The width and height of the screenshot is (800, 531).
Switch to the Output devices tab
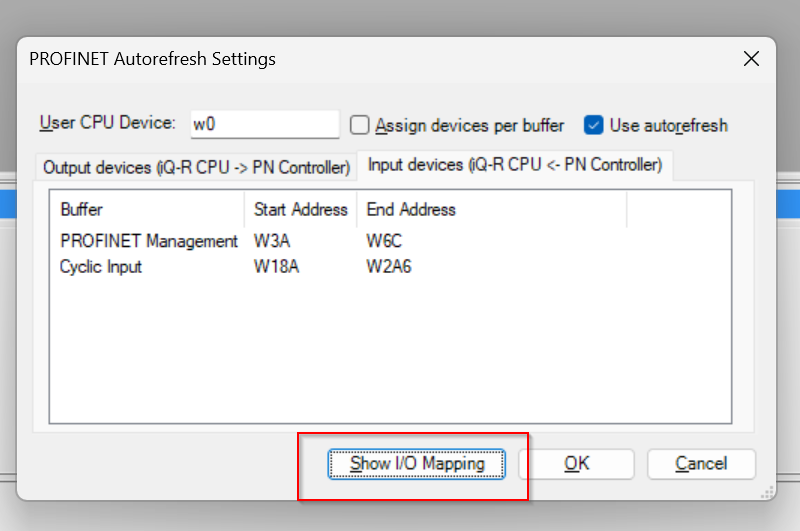coord(196,167)
